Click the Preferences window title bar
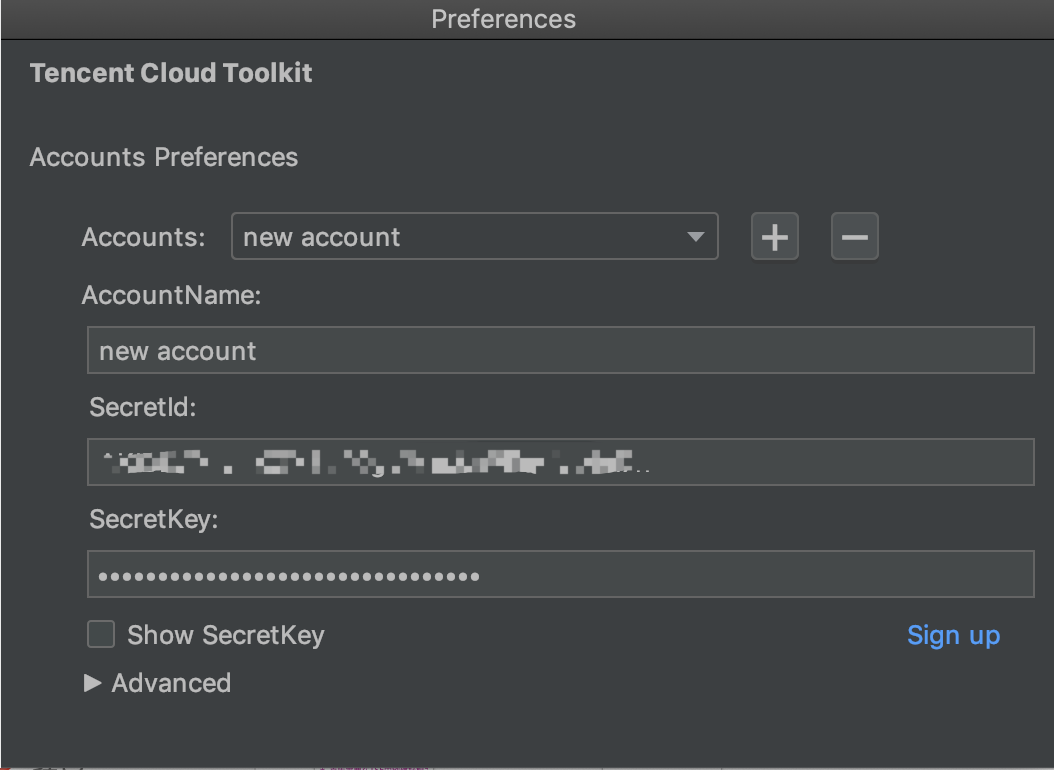Viewport: 1054px width, 770px height. coord(503,19)
